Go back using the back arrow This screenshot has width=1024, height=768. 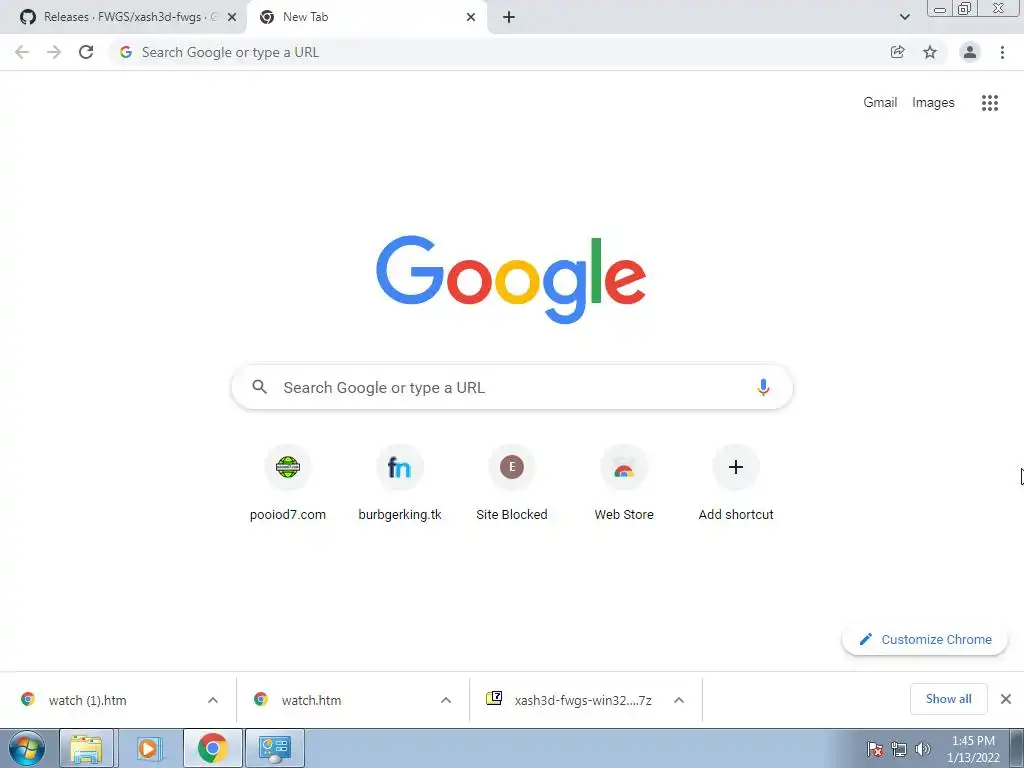pos(22,52)
